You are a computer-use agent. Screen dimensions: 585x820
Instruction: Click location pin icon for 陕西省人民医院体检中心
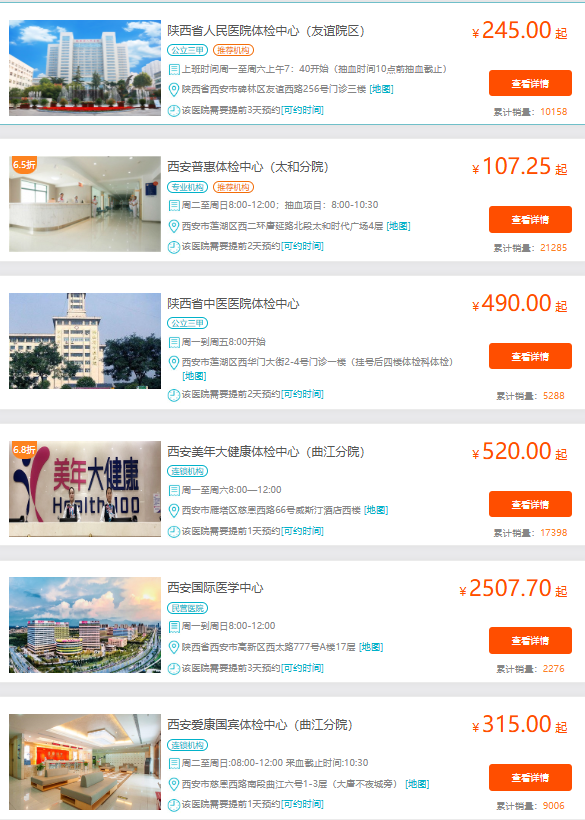(174, 89)
